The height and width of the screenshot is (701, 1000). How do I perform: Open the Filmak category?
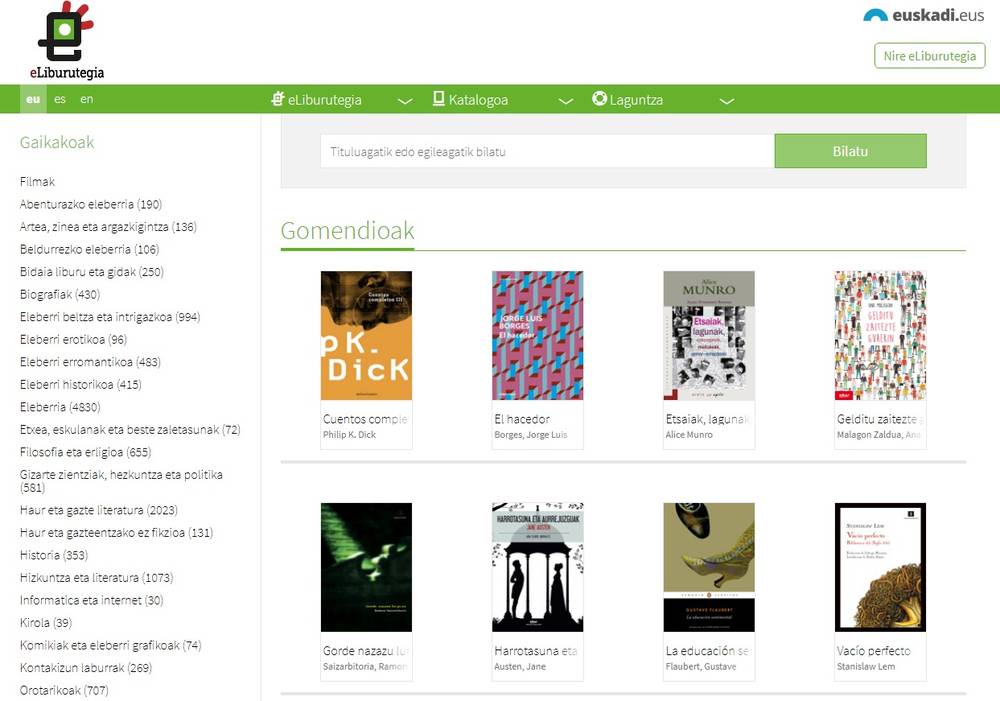(x=37, y=182)
